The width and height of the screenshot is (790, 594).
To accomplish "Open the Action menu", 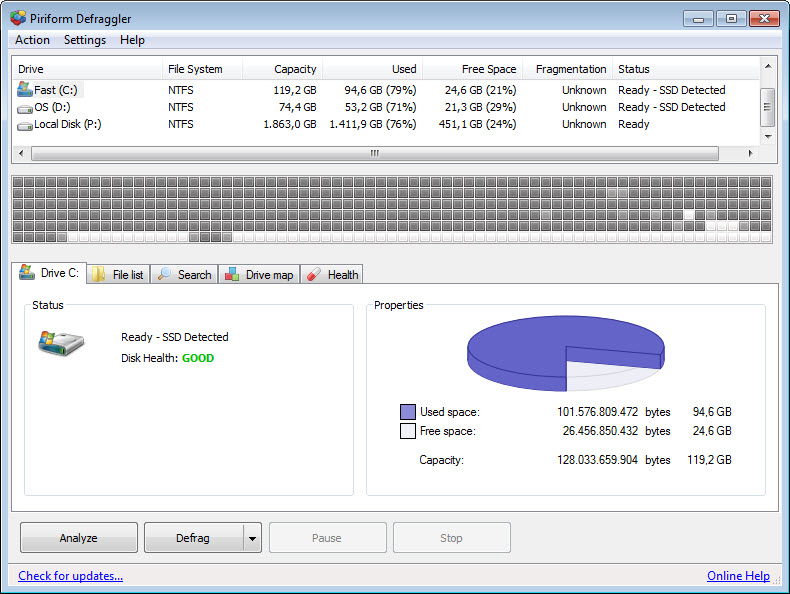I will [x=32, y=40].
